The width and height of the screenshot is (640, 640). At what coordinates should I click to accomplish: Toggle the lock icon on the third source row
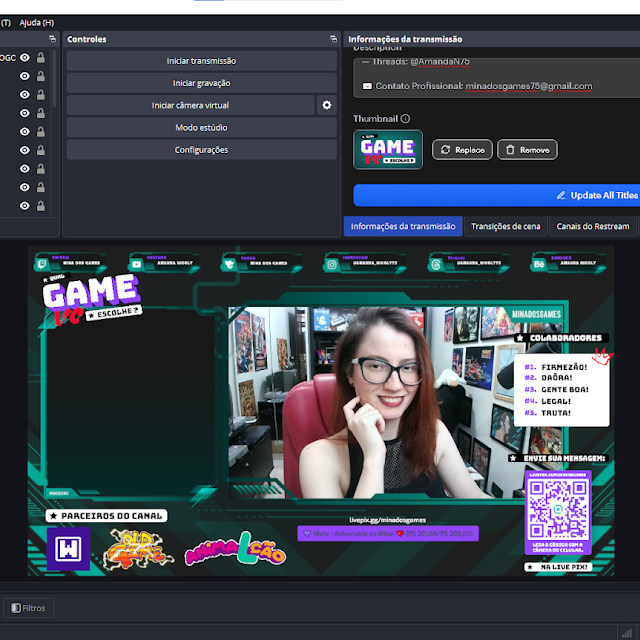click(x=41, y=95)
